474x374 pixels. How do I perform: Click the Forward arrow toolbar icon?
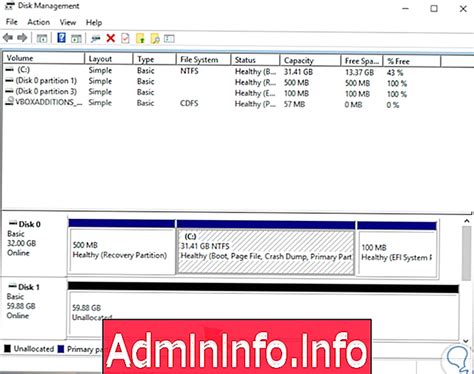pos(22,38)
